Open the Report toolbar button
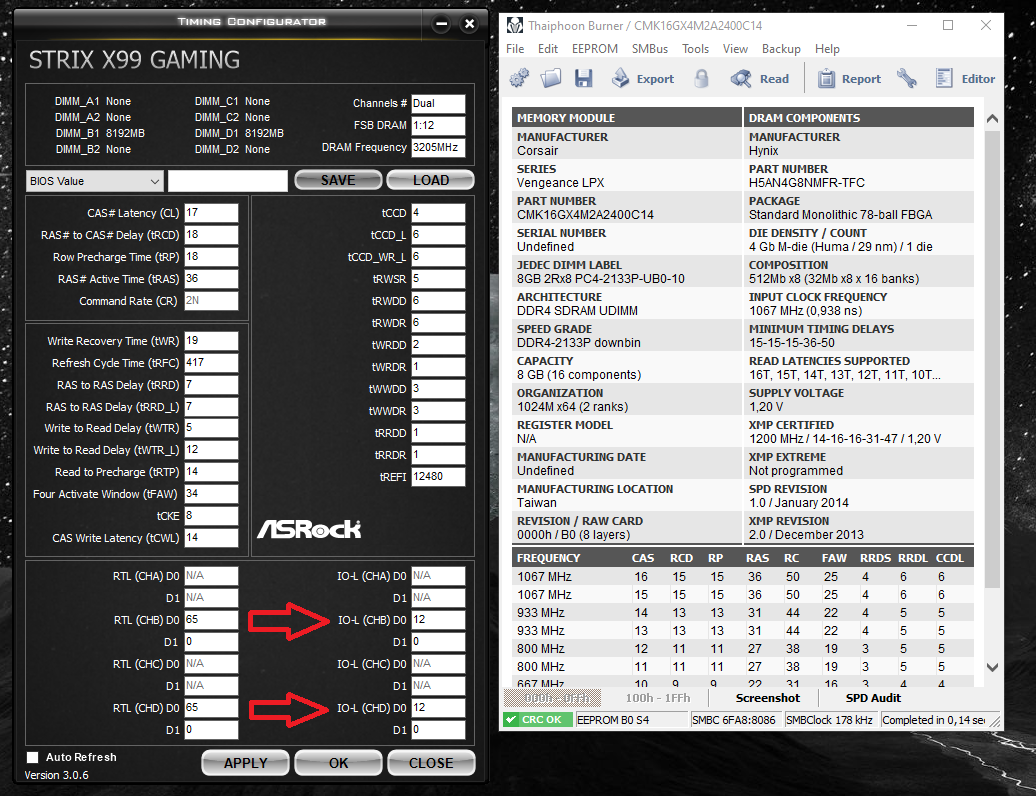 [x=850, y=79]
